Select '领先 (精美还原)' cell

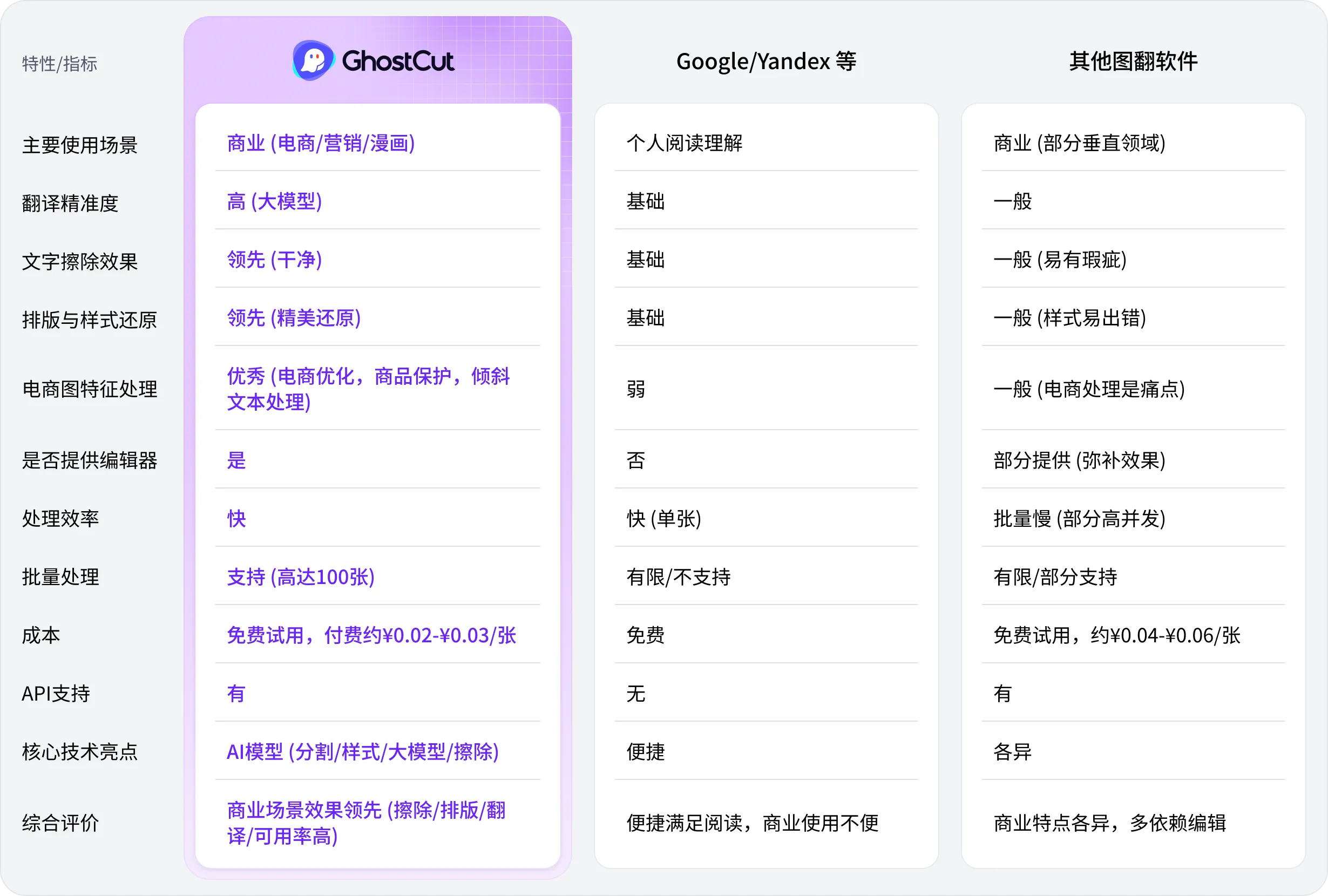pyautogui.click(x=294, y=318)
